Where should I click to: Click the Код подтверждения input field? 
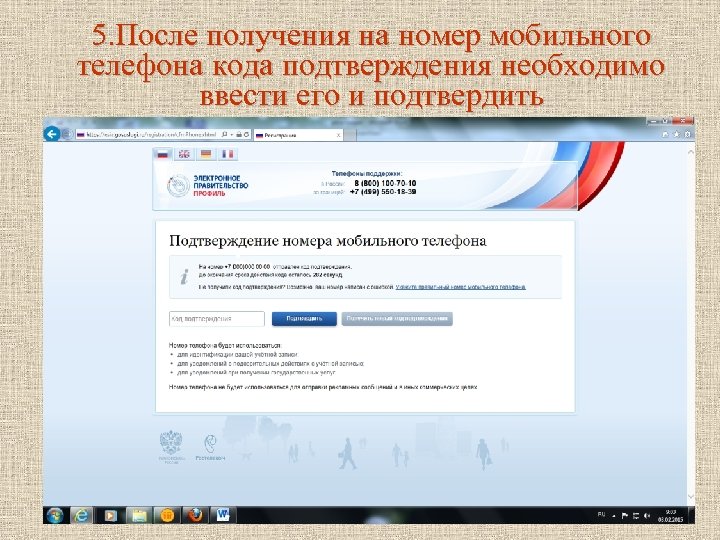(217, 319)
